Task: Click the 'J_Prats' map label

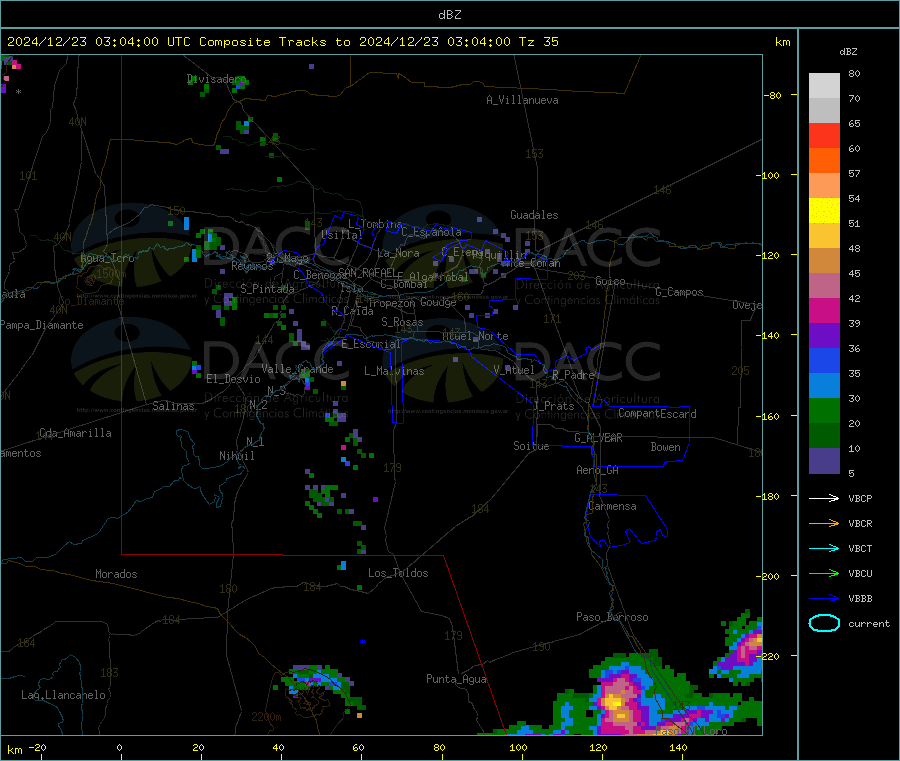Action: pyautogui.click(x=553, y=406)
